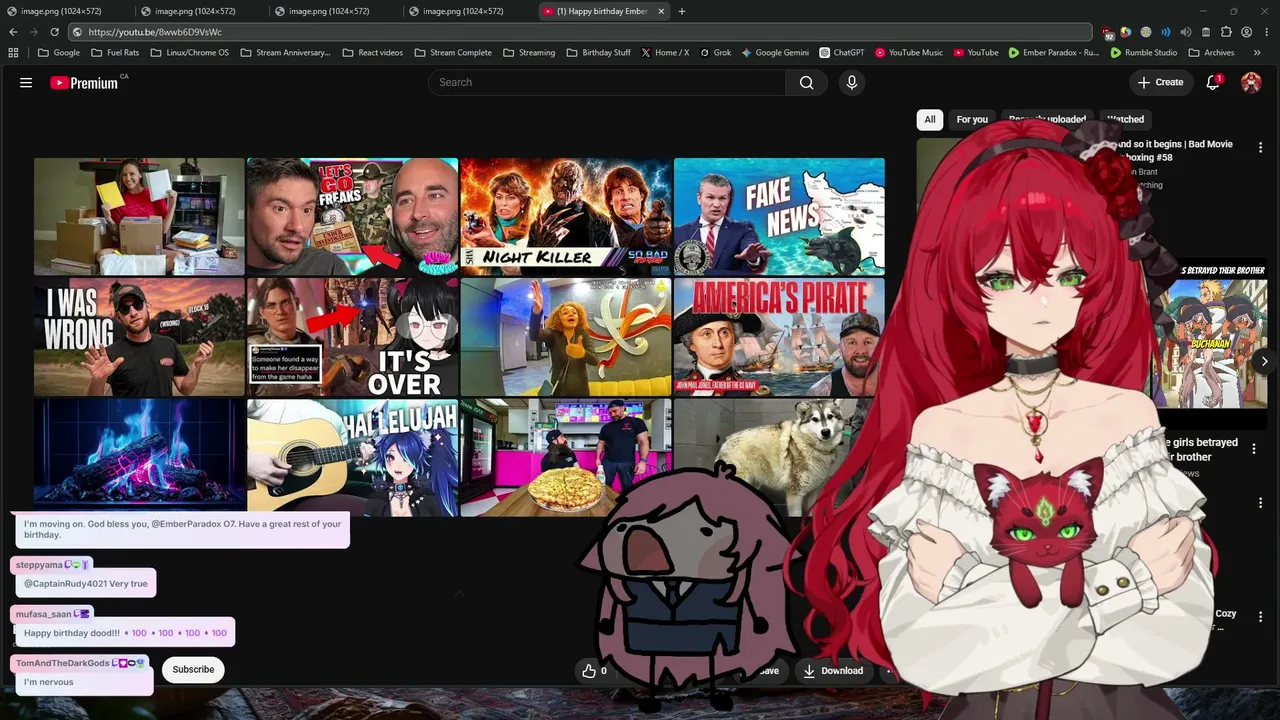The width and height of the screenshot is (1280, 720).
Task: Select the 'For you' filter chip
Action: tap(972, 119)
